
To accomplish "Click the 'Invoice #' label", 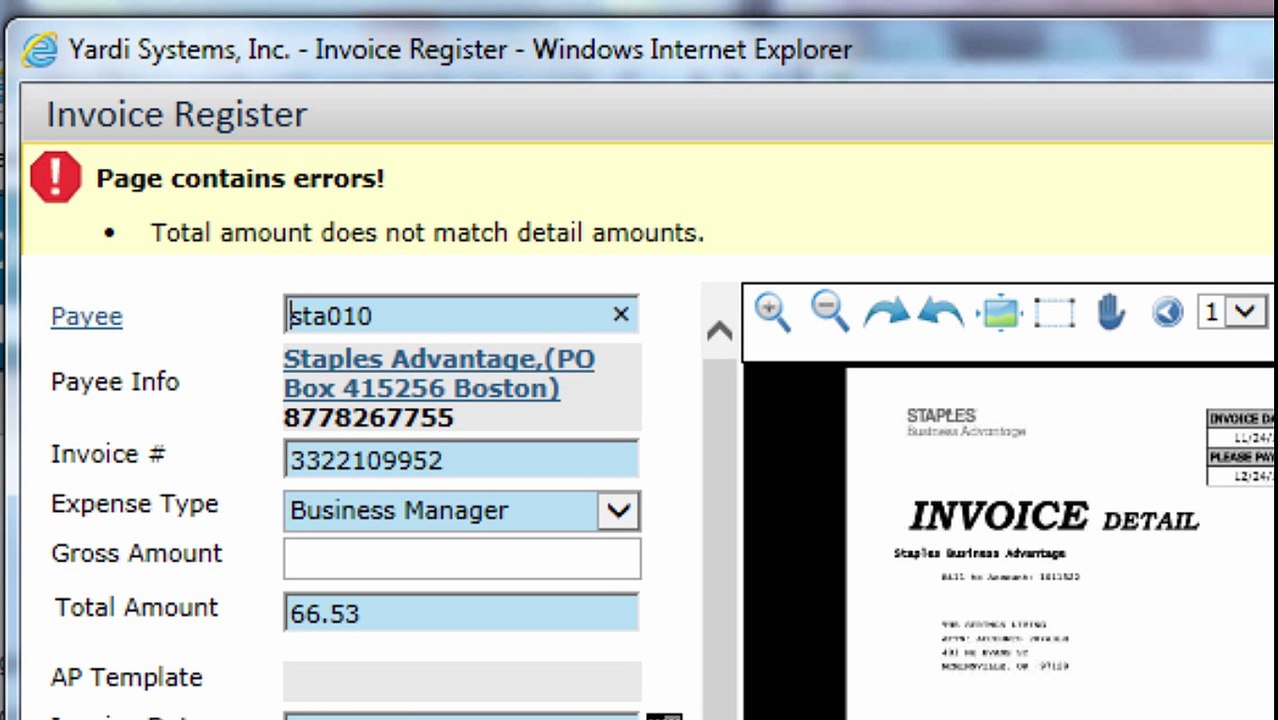I will pos(108,454).
